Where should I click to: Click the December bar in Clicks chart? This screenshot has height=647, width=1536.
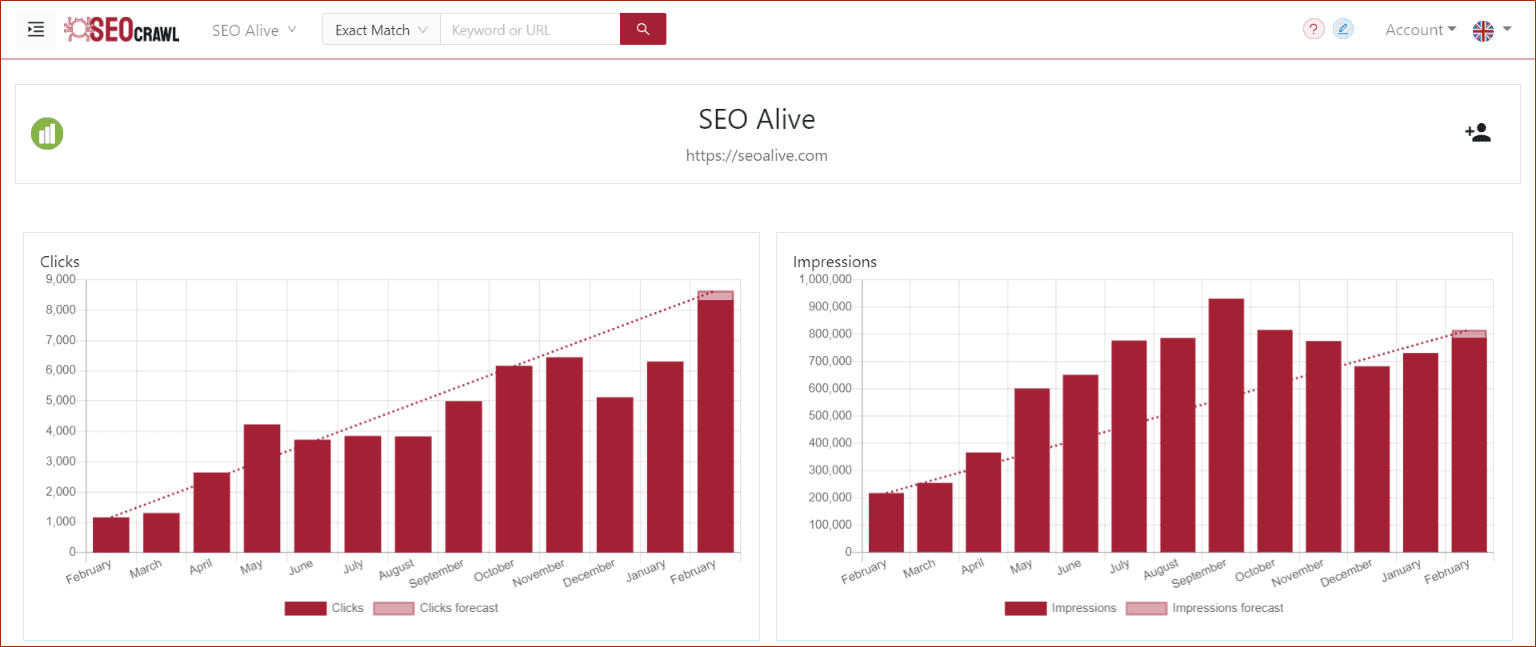615,475
